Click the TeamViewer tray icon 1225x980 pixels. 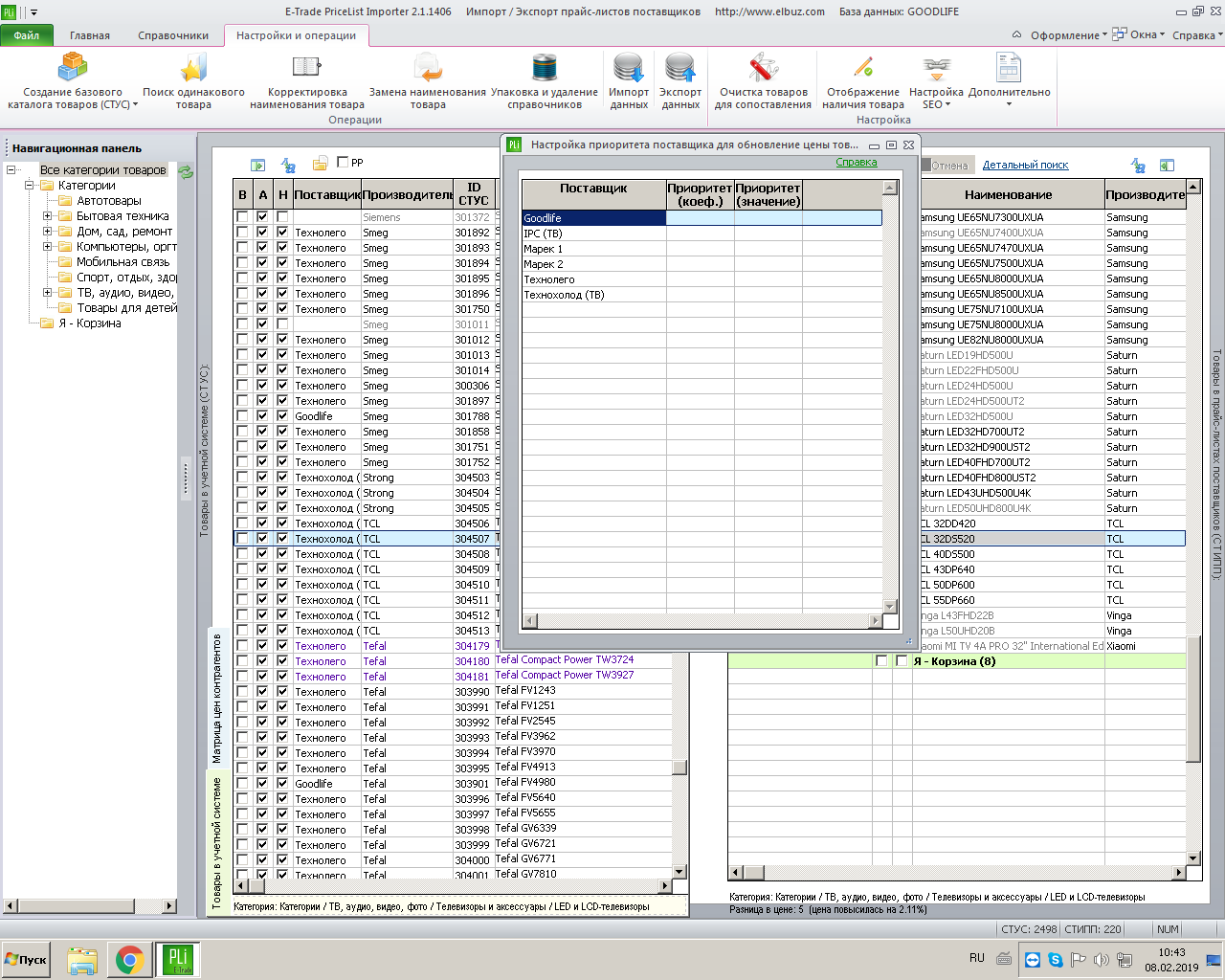1033,960
